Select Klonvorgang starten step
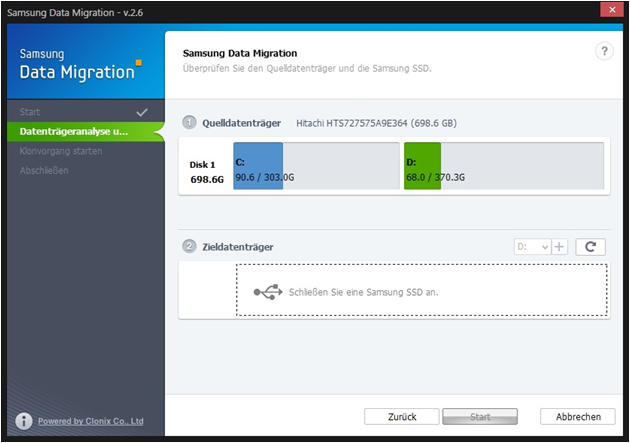630x443 pixels. (x=86, y=151)
